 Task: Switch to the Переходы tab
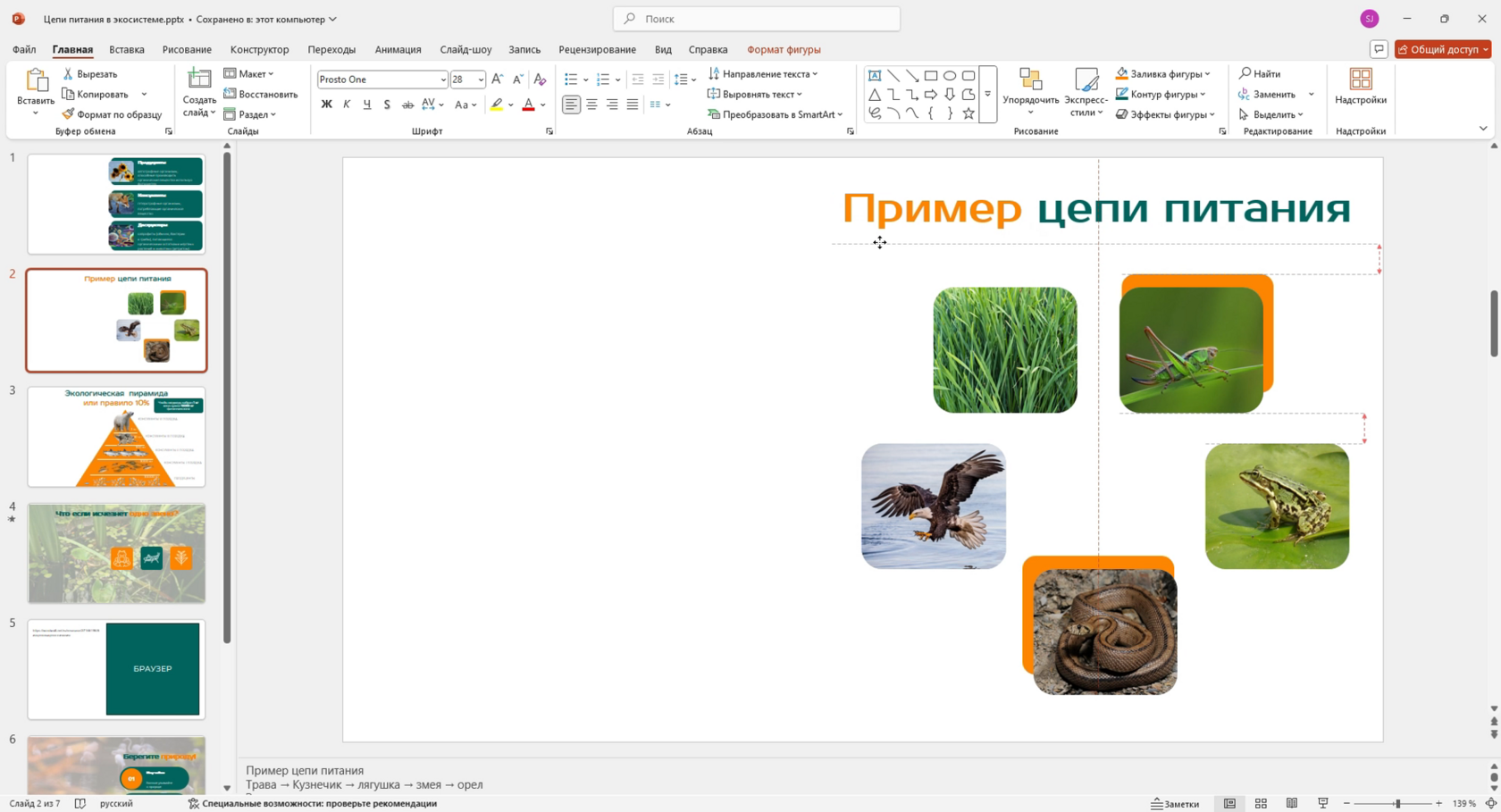(x=331, y=49)
